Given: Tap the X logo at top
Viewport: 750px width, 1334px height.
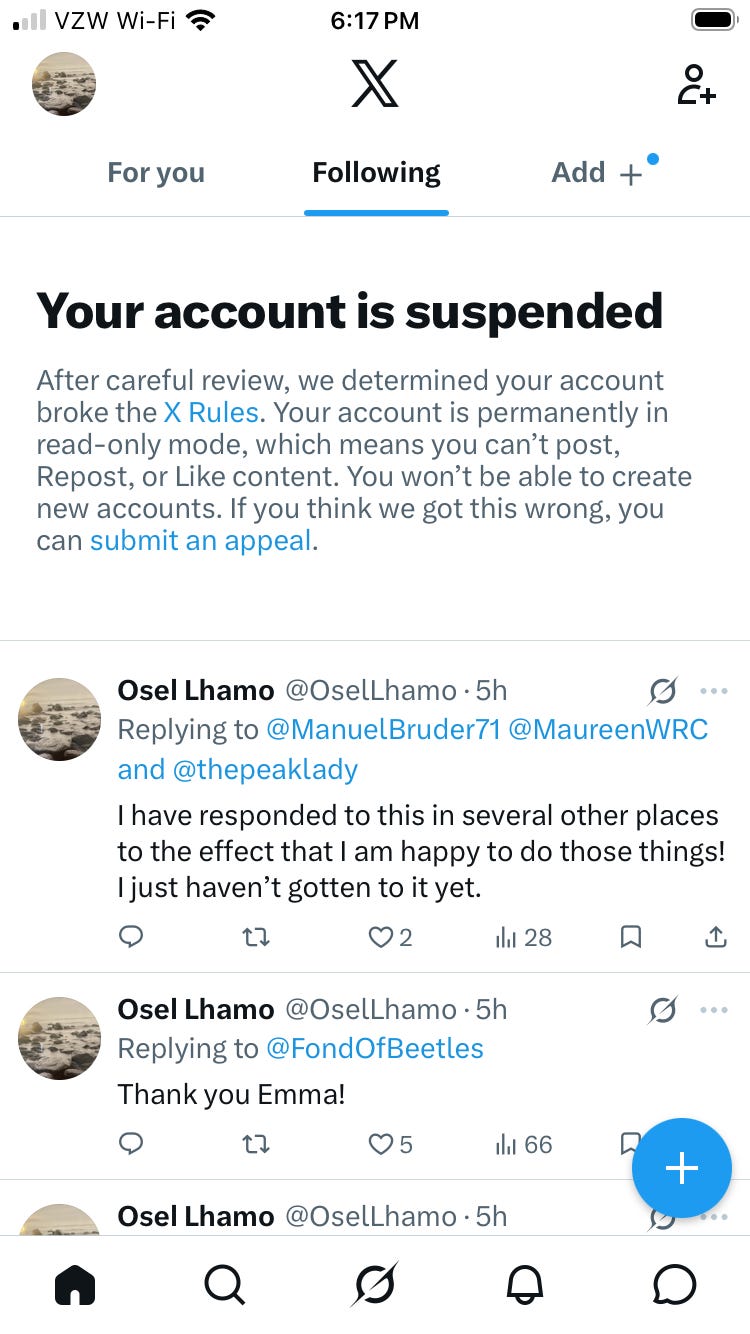Looking at the screenshot, I should click(375, 84).
